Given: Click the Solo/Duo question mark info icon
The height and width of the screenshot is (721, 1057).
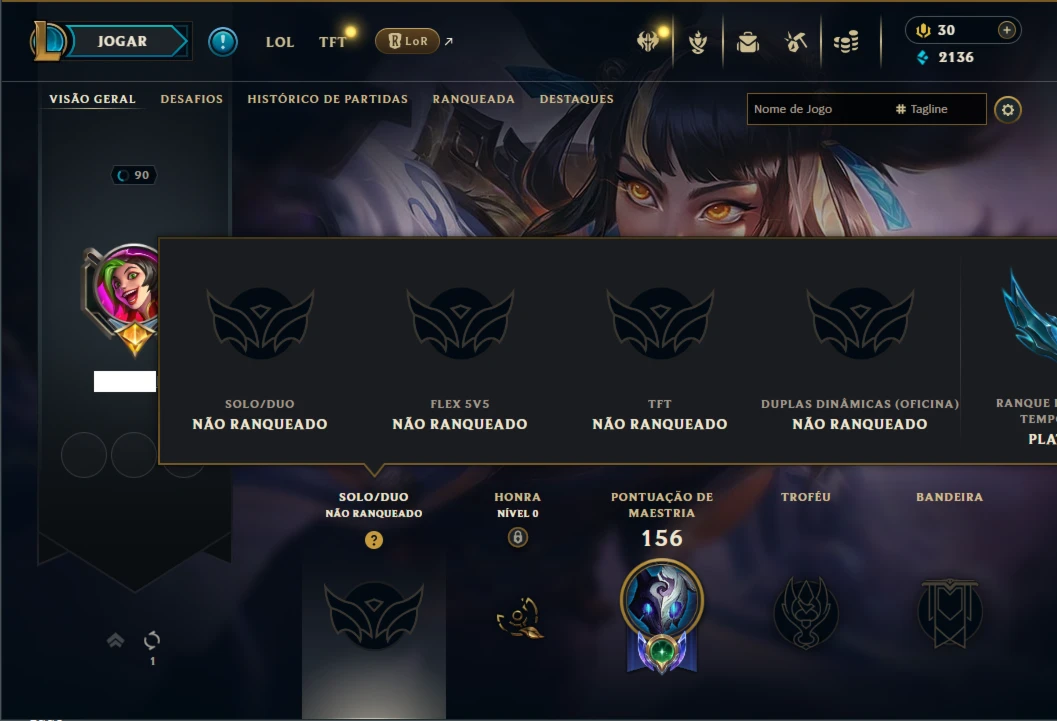Looking at the screenshot, I should tap(373, 540).
